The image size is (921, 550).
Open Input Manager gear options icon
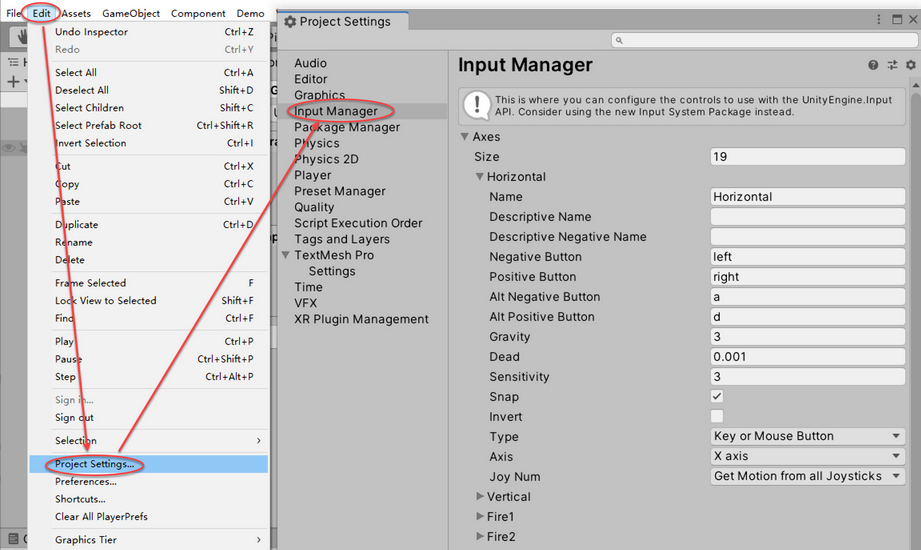coord(910,65)
